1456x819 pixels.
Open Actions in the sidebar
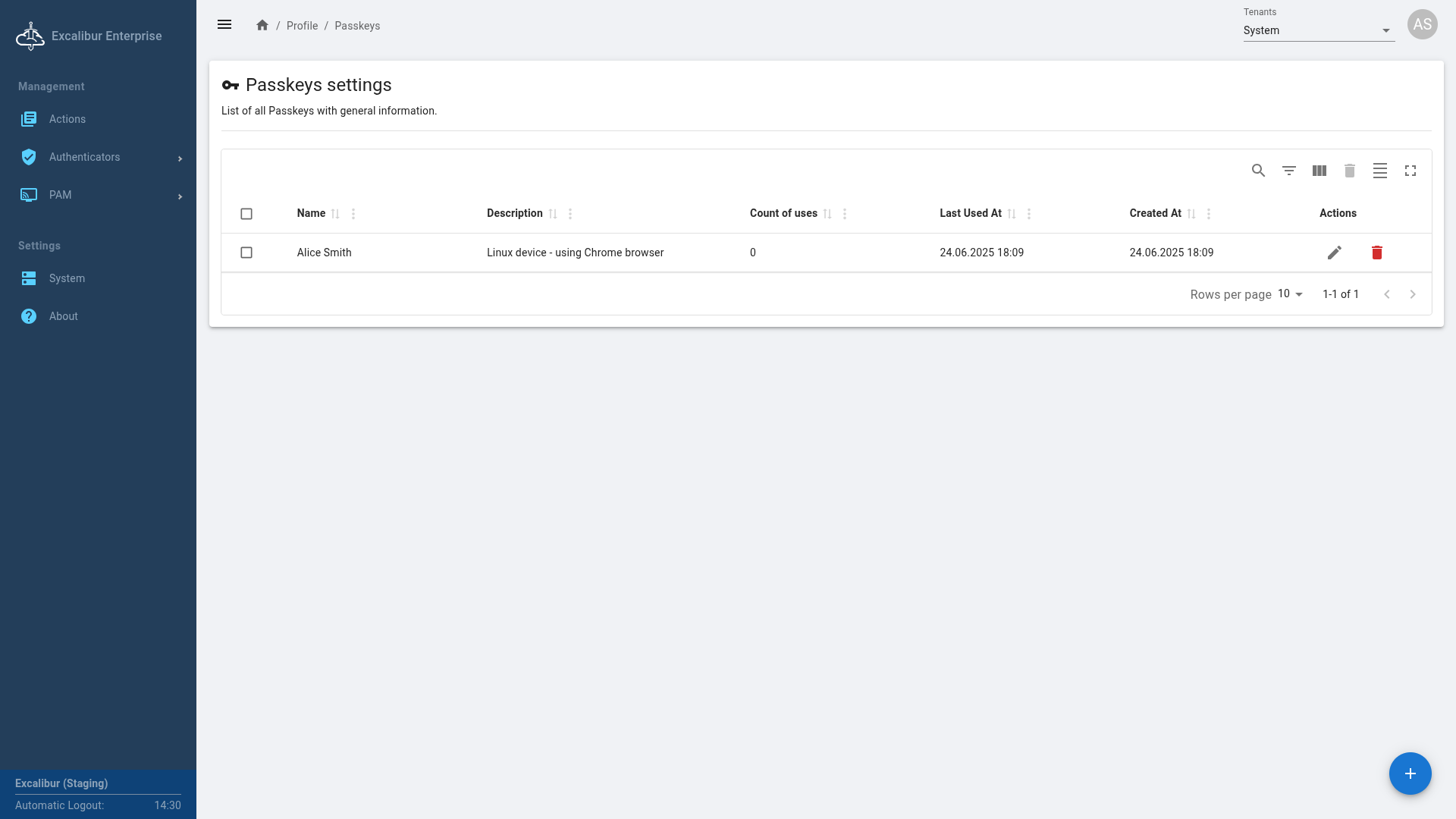point(67,119)
